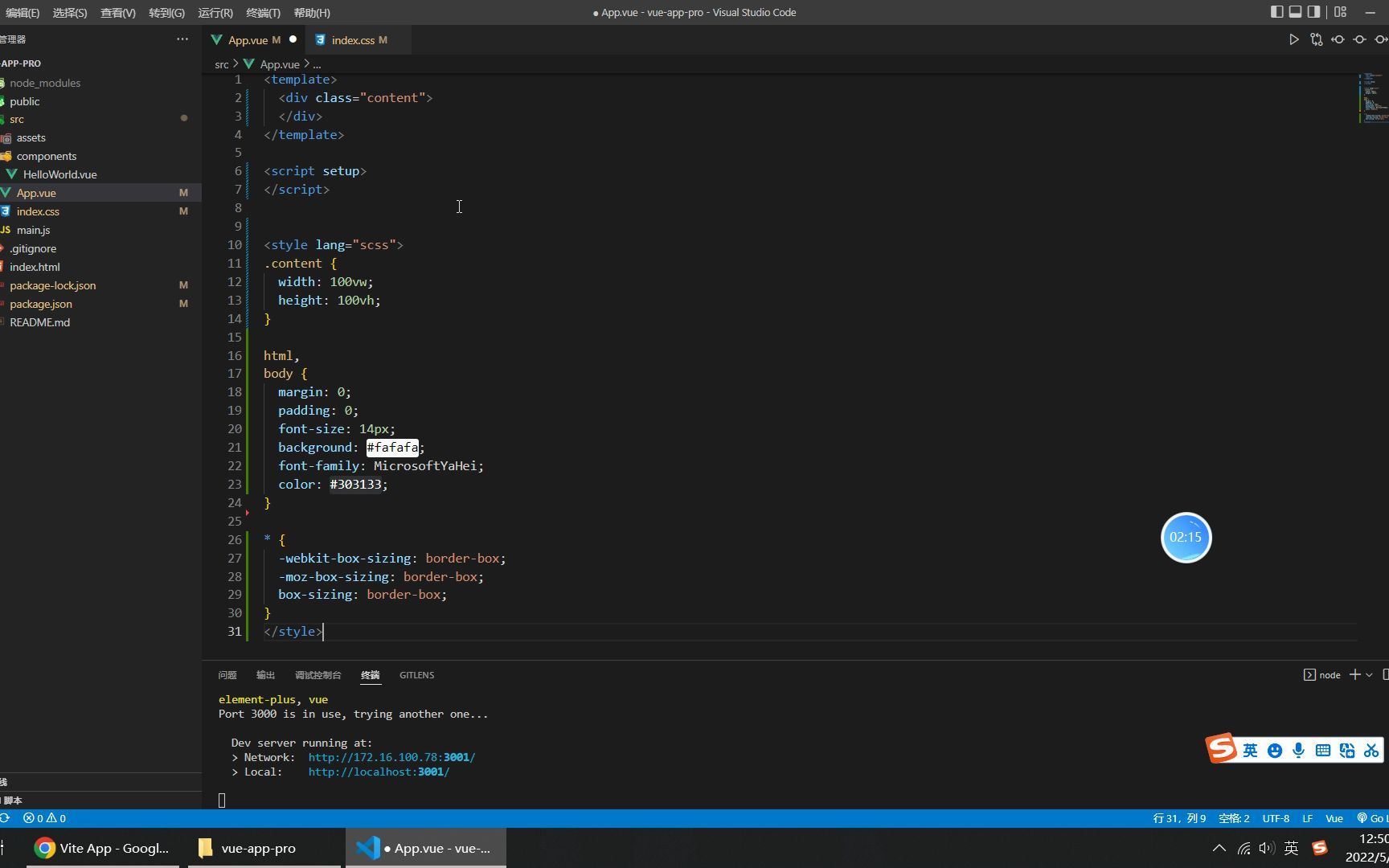Open the 运行(R) menu
The image size is (1389, 868).
[215, 13]
